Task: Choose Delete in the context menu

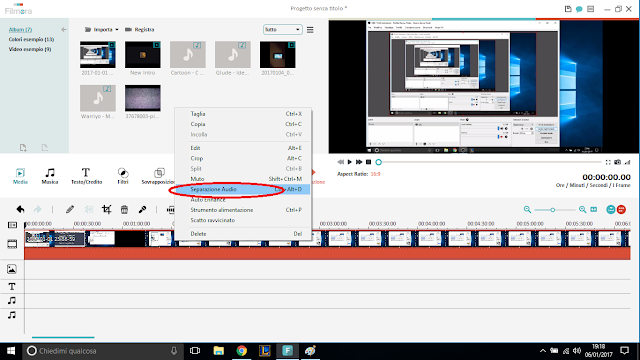Action: point(242,234)
